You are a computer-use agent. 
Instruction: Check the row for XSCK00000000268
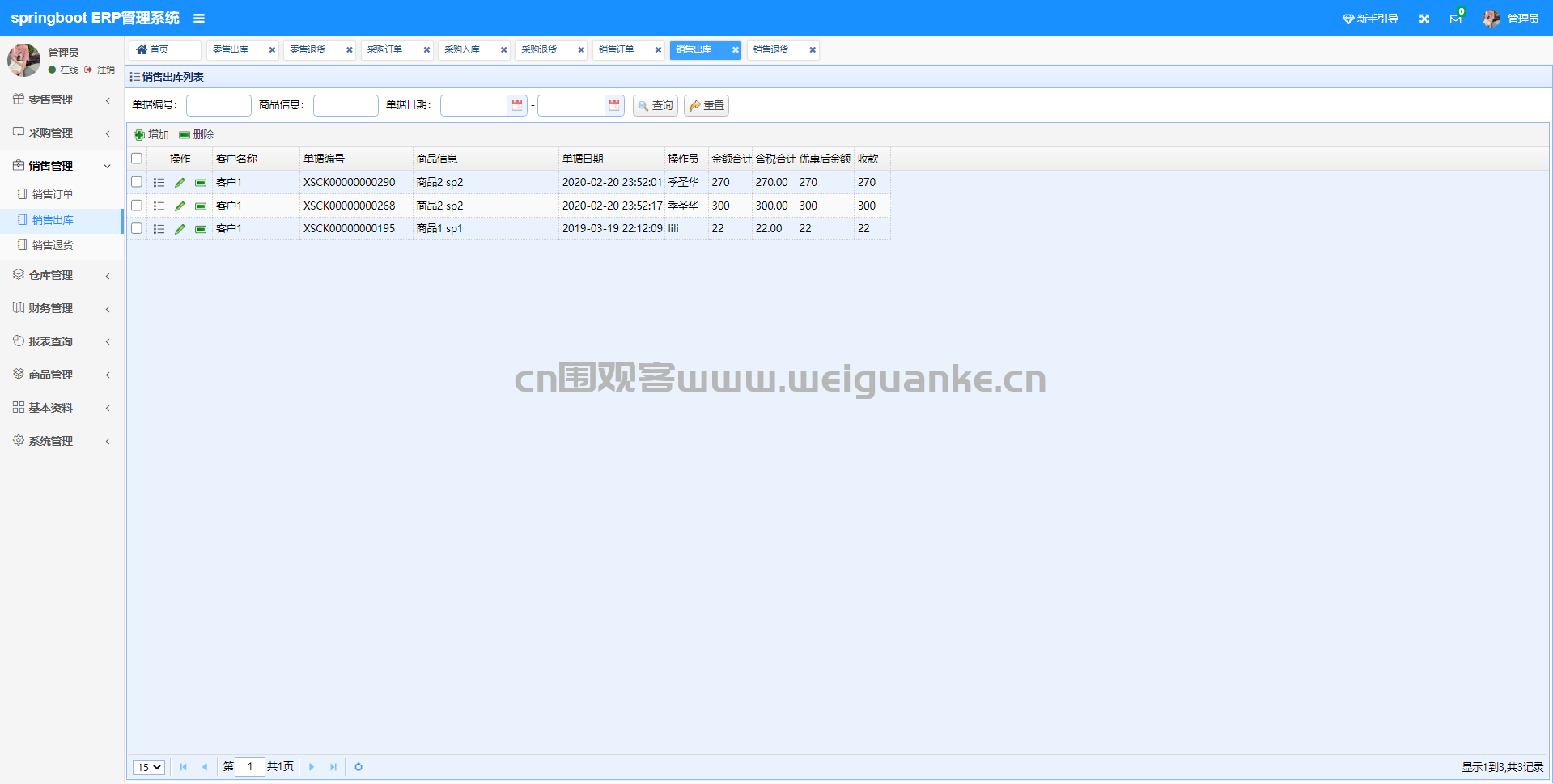pyautogui.click(x=137, y=206)
